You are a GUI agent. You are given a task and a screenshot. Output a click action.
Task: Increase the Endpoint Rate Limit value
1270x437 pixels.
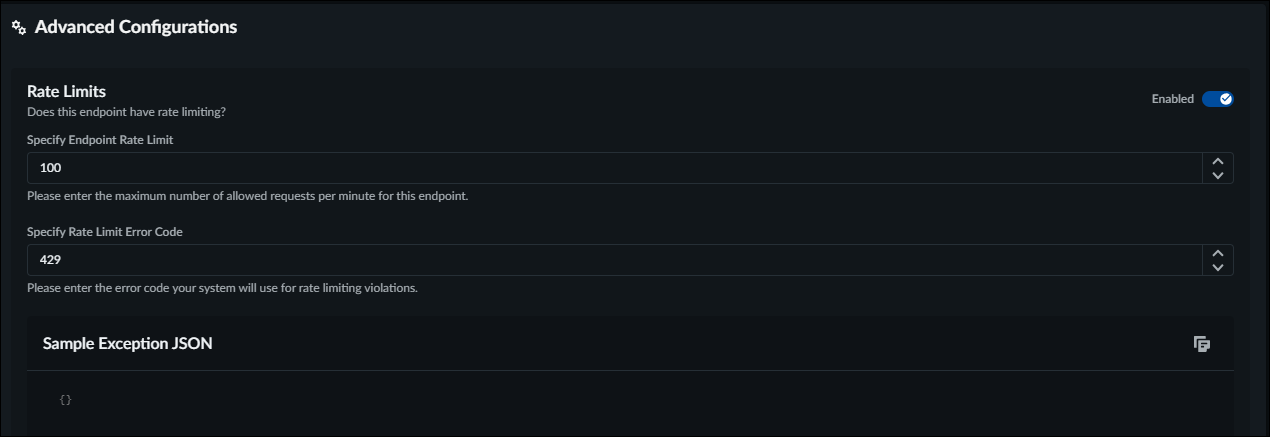tap(1217, 161)
